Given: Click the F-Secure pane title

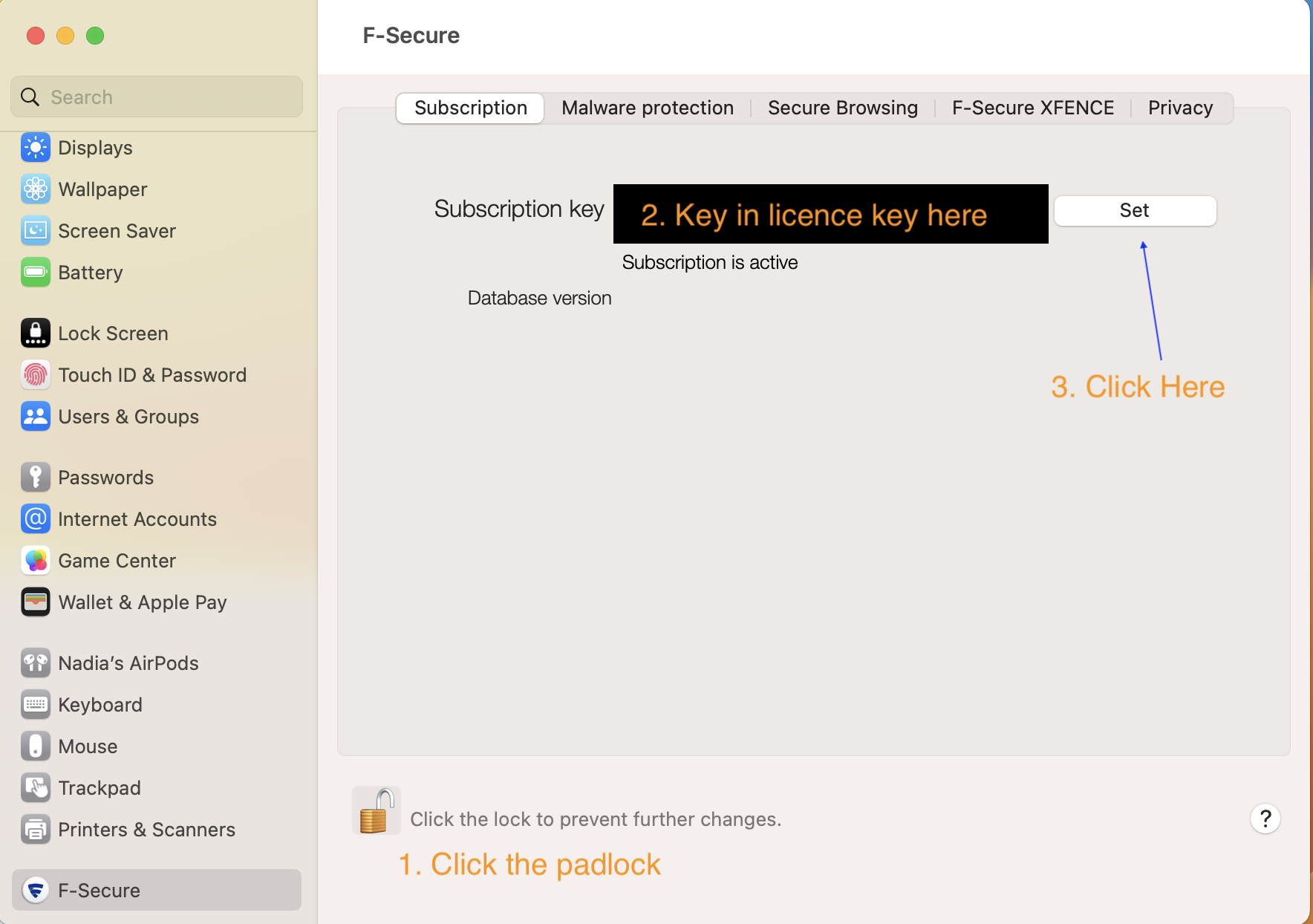Looking at the screenshot, I should click(x=411, y=36).
